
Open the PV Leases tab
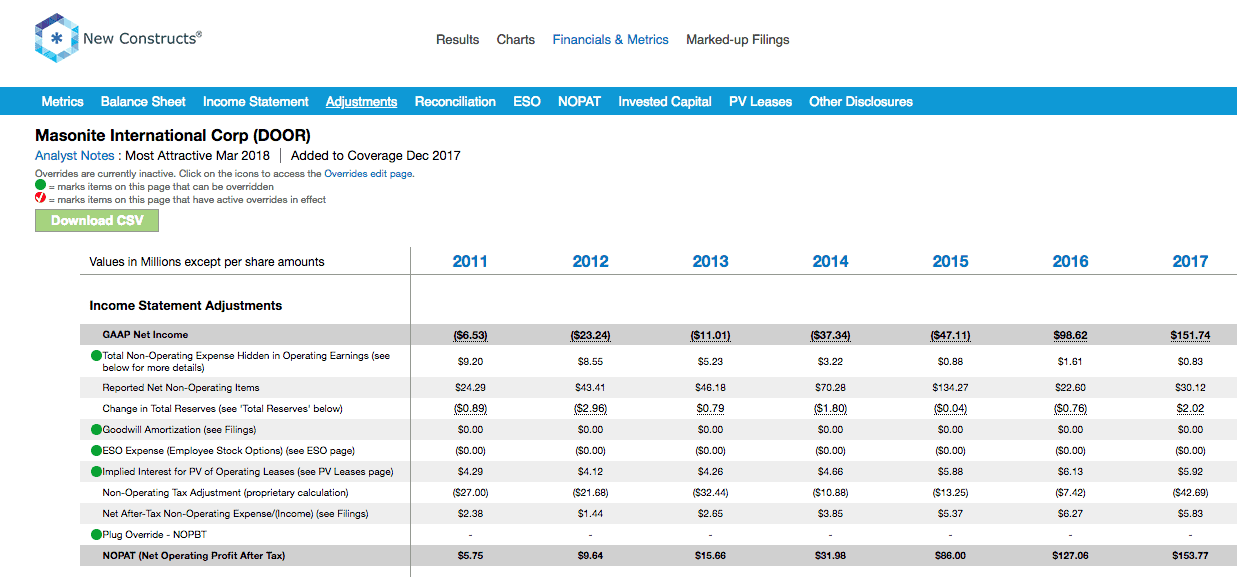click(x=760, y=101)
